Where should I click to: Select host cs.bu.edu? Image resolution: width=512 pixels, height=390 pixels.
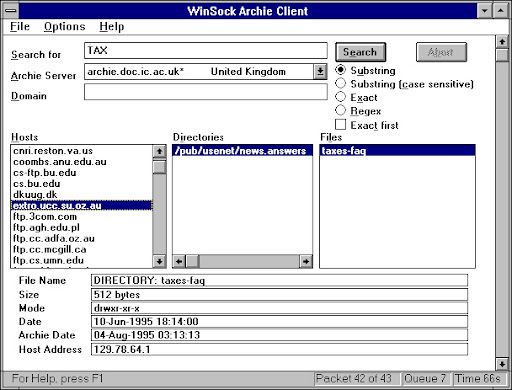click(x=81, y=184)
